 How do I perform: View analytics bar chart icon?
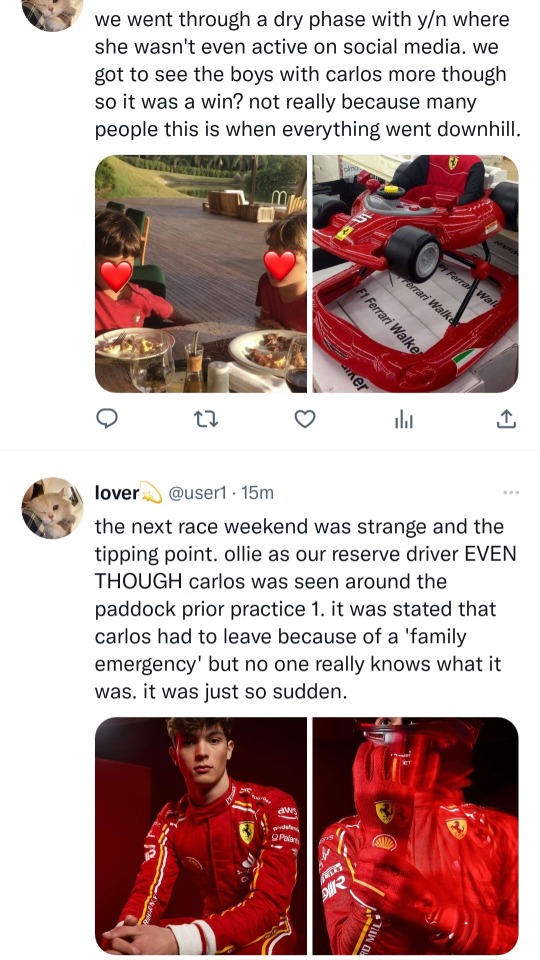[404, 419]
